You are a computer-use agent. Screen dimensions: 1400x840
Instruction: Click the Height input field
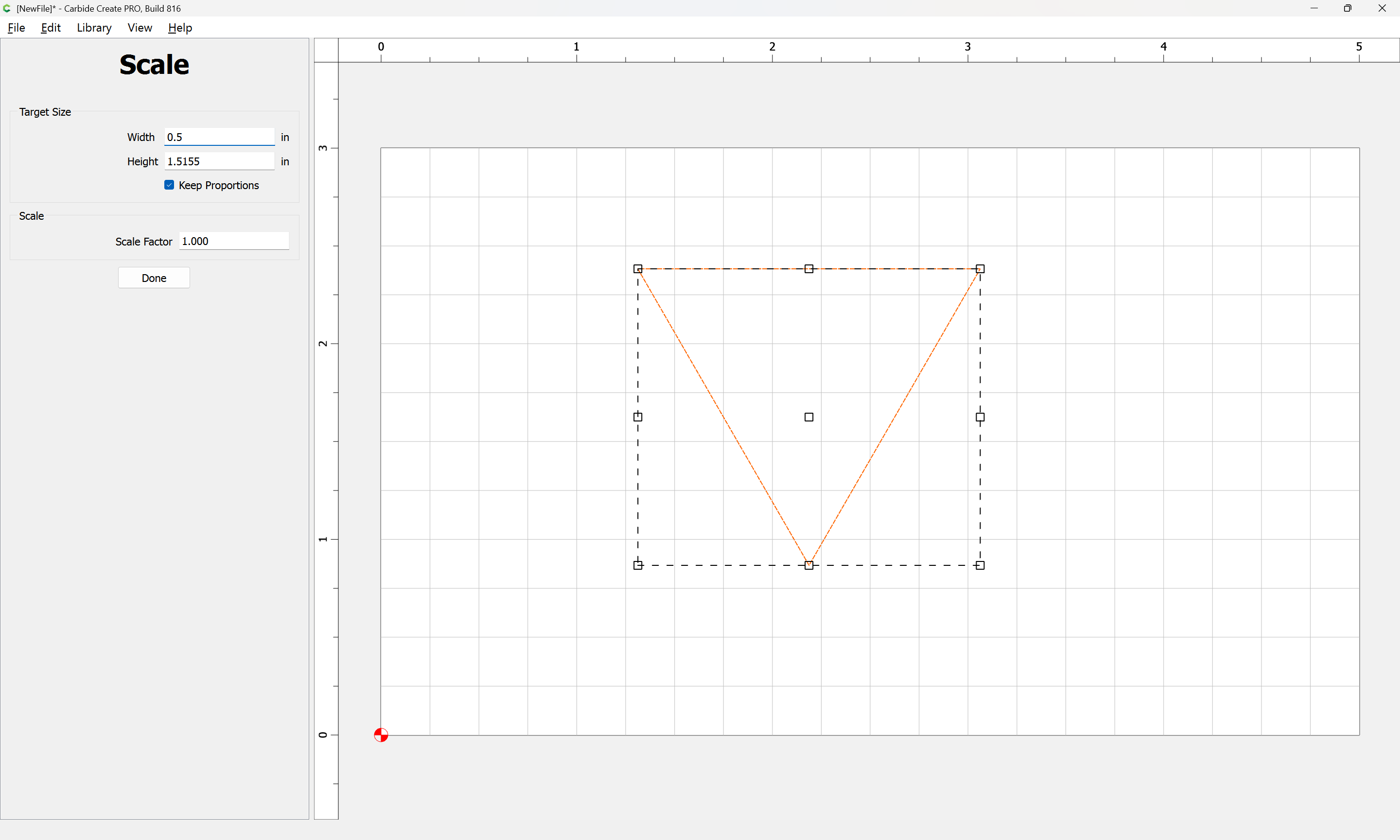(x=220, y=161)
